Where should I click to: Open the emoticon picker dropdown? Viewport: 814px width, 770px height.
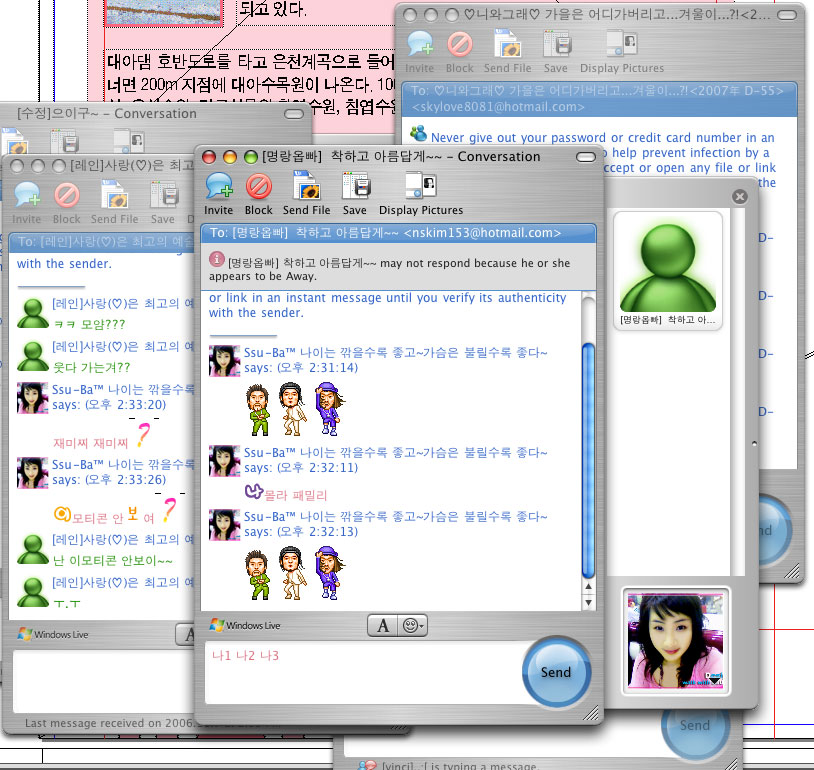click(413, 625)
